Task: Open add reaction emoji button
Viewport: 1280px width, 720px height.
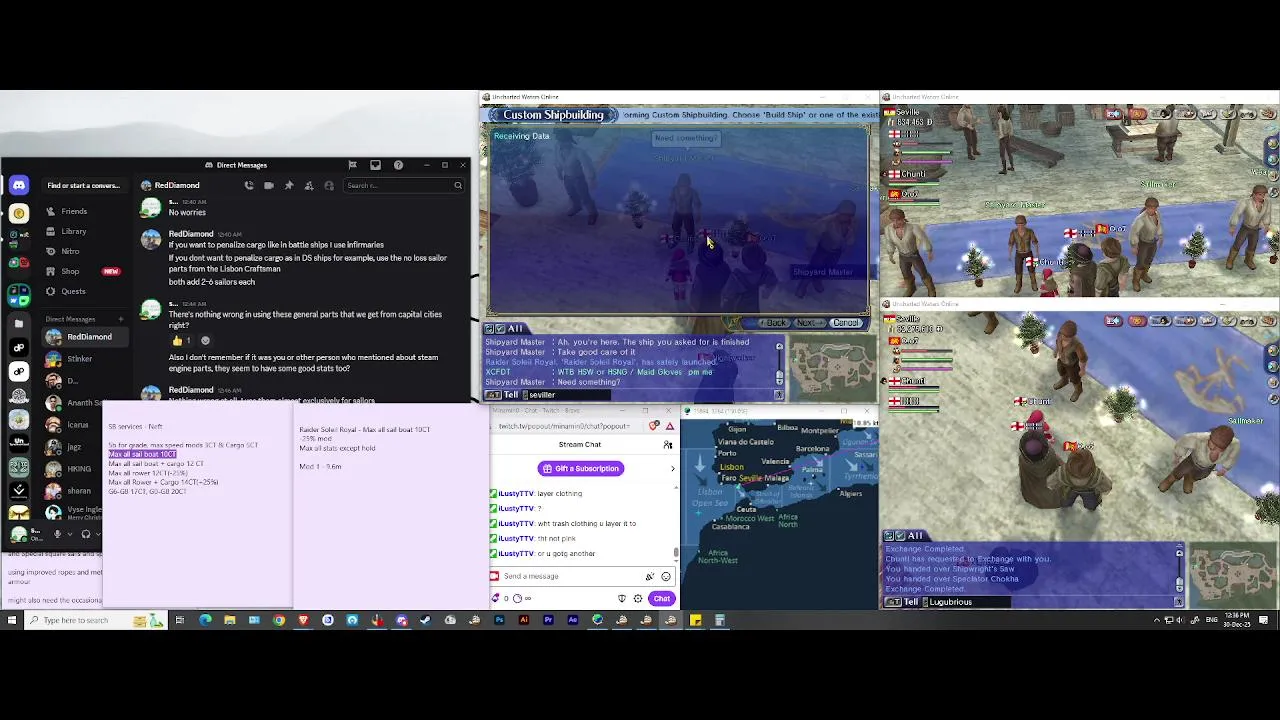Action: tap(205, 340)
